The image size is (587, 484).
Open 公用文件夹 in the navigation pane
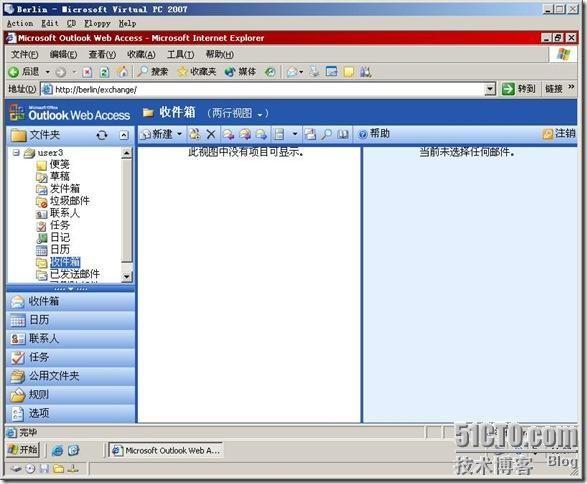pos(70,376)
